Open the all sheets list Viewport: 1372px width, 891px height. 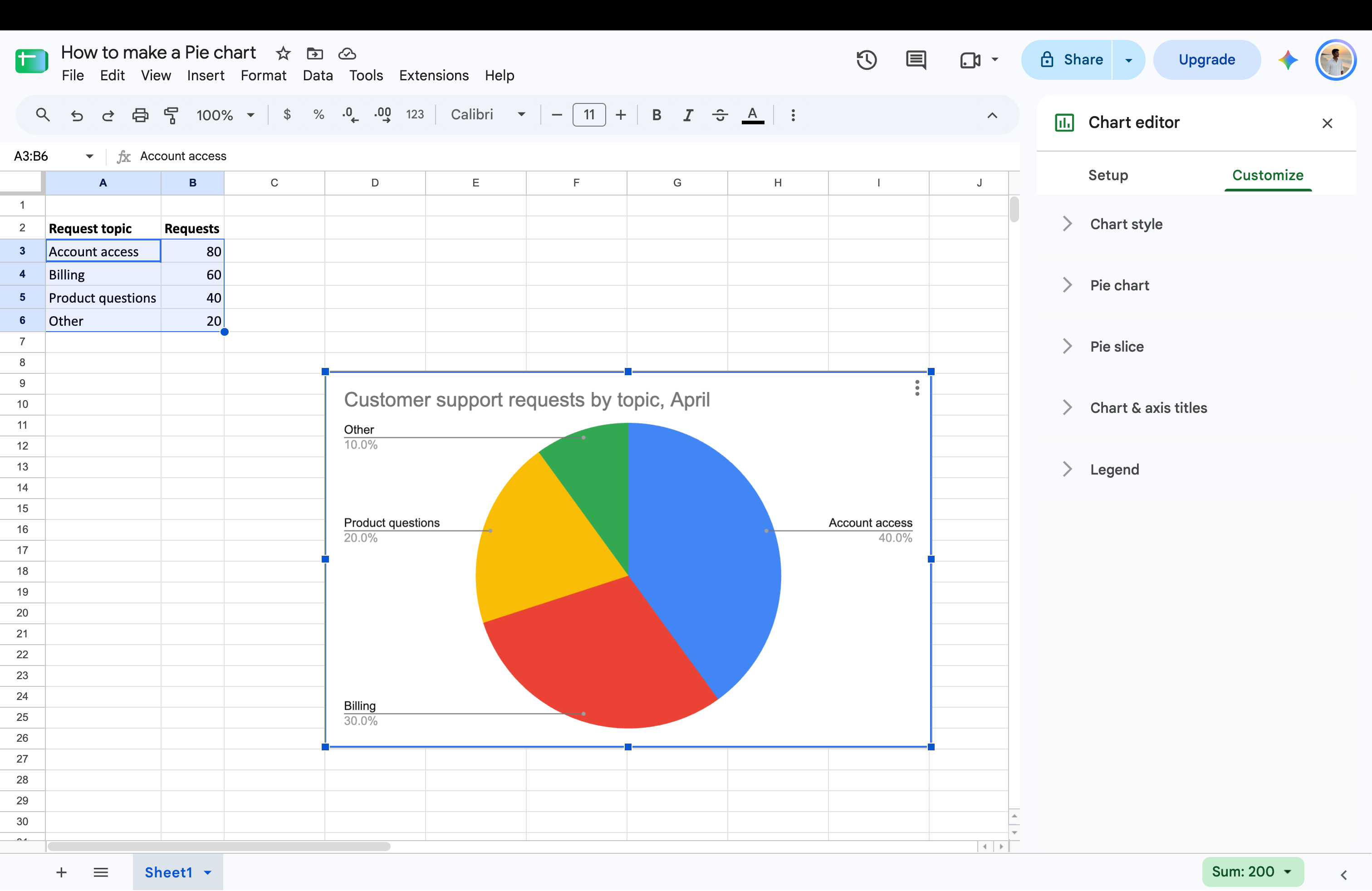tap(101, 872)
